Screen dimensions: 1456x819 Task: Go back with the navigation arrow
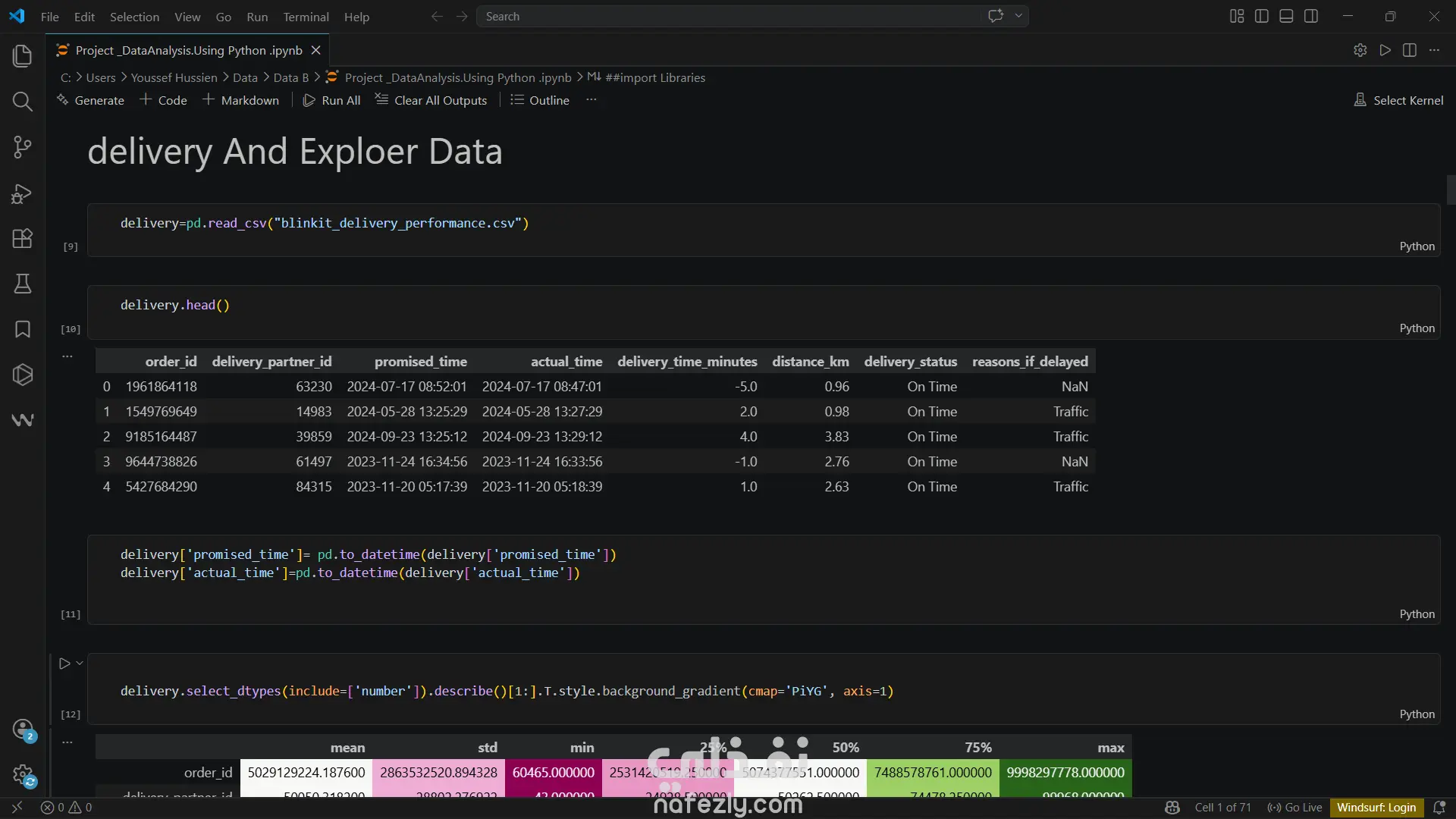(437, 16)
